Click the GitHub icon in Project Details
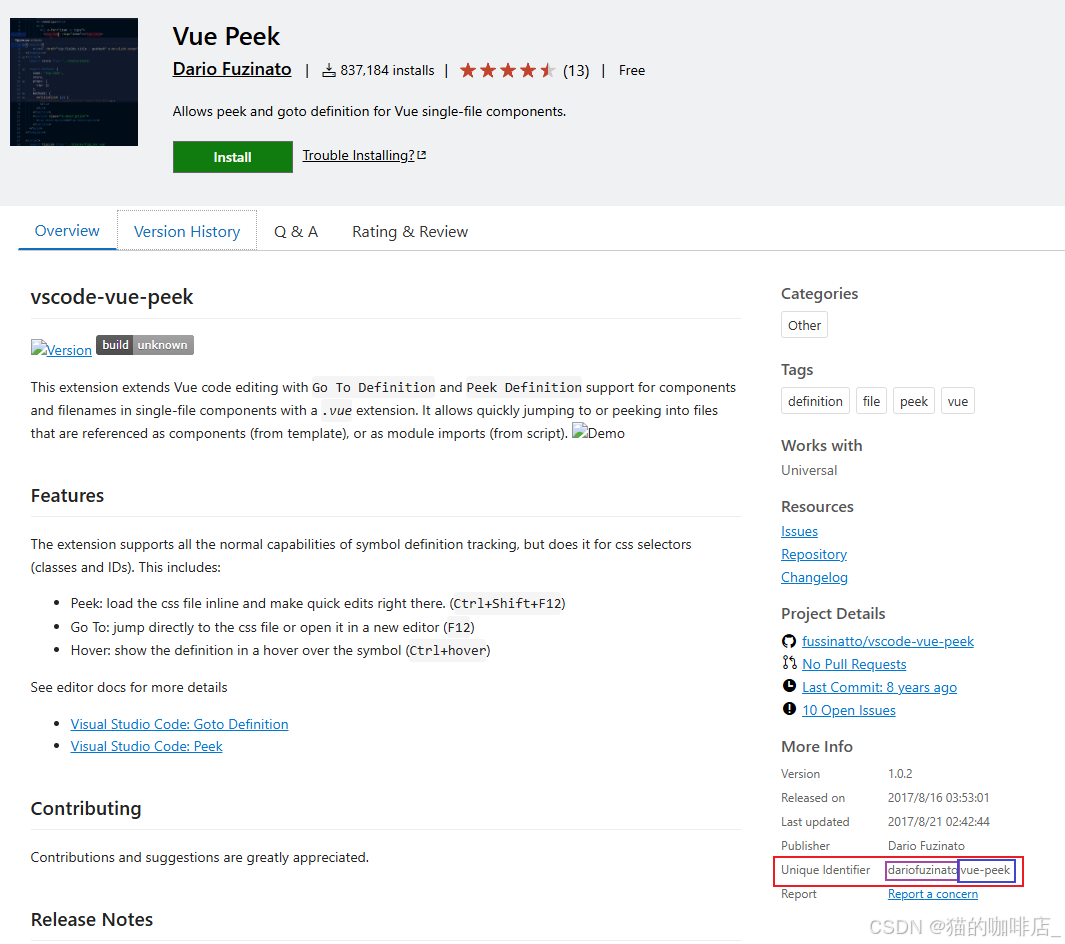This screenshot has width=1065, height=944. click(x=789, y=640)
